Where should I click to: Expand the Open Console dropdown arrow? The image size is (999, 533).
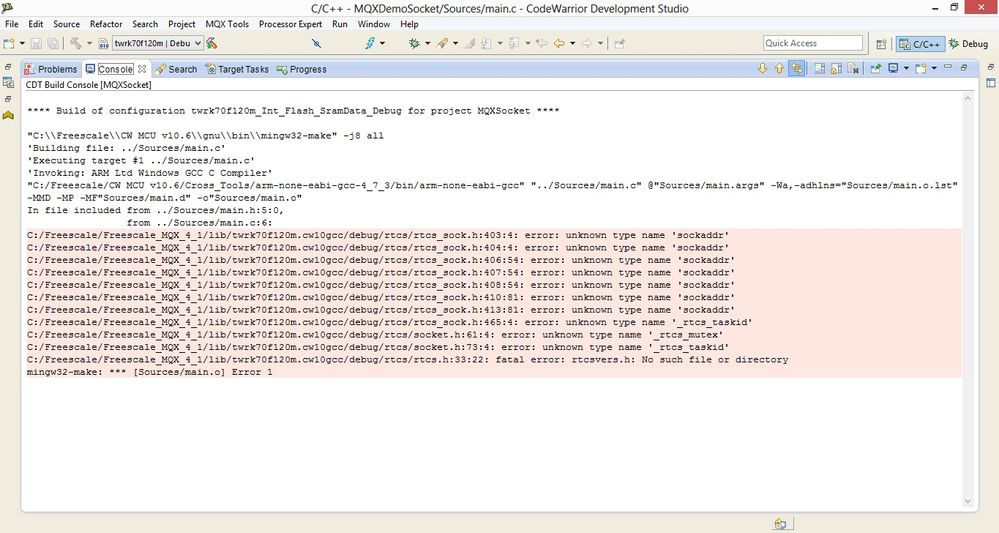point(934,68)
